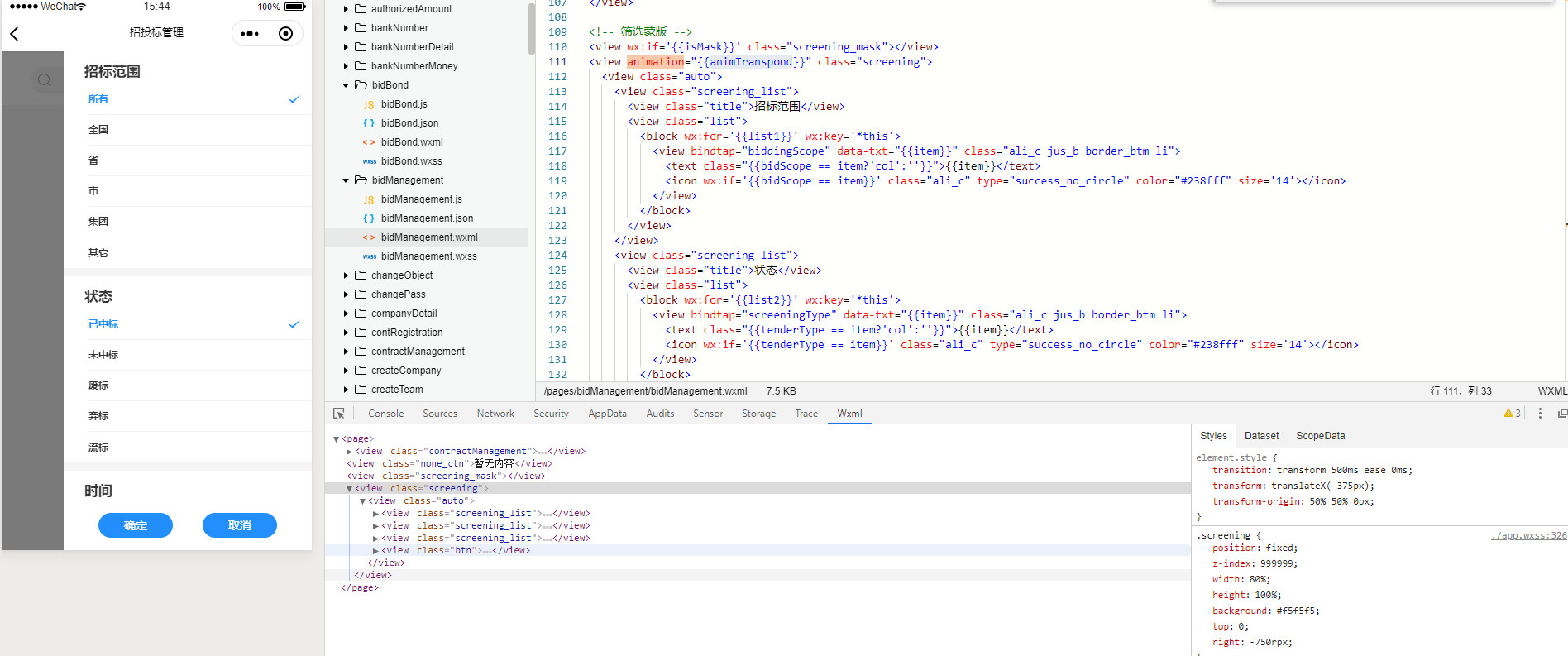Click the folder icon of companyDetail
This screenshot has width=1568, height=656.
361,314
